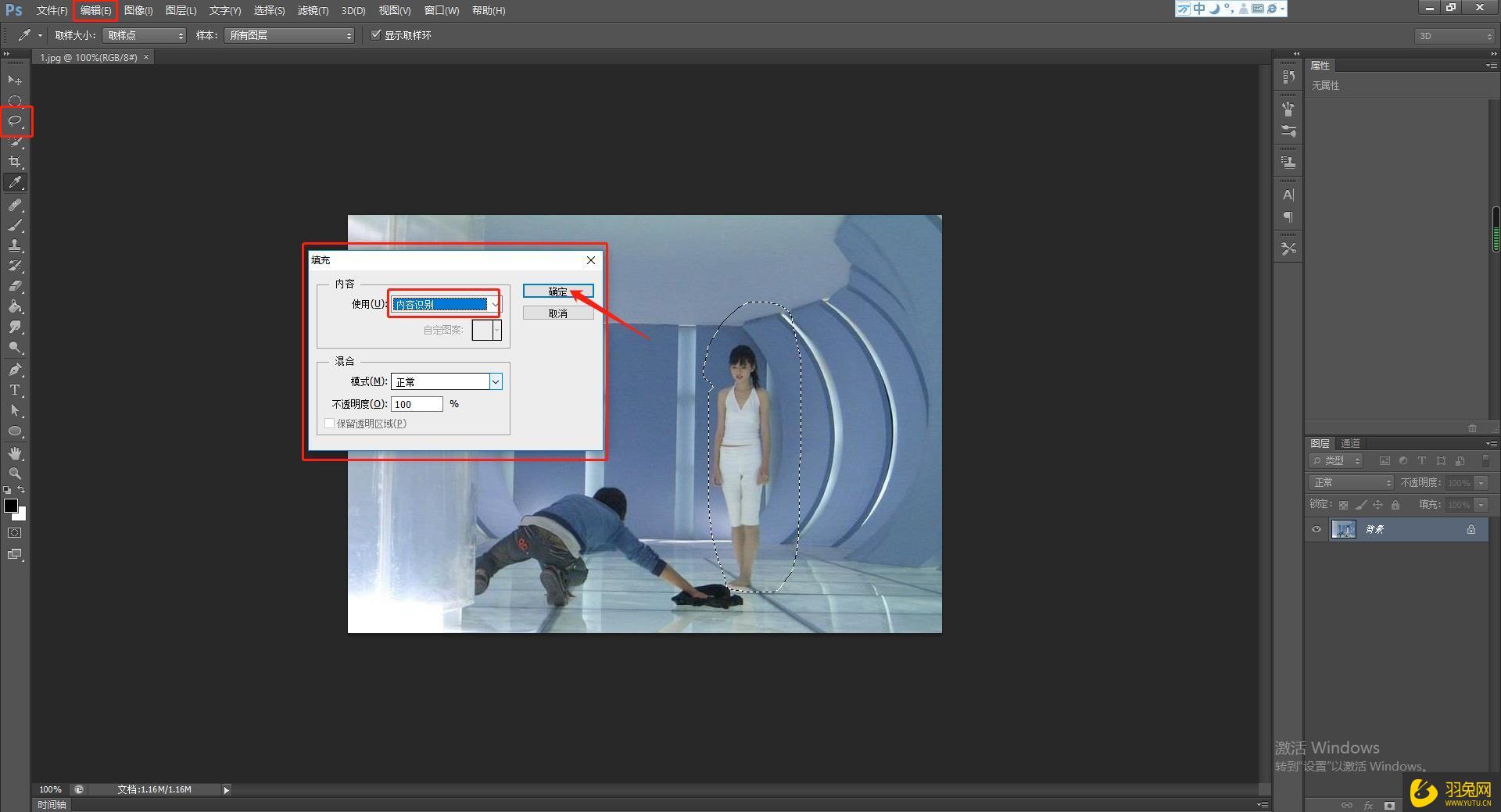This screenshot has height=812, width=1501.
Task: Cancel the fill dialog with 取消
Action: coord(558,313)
